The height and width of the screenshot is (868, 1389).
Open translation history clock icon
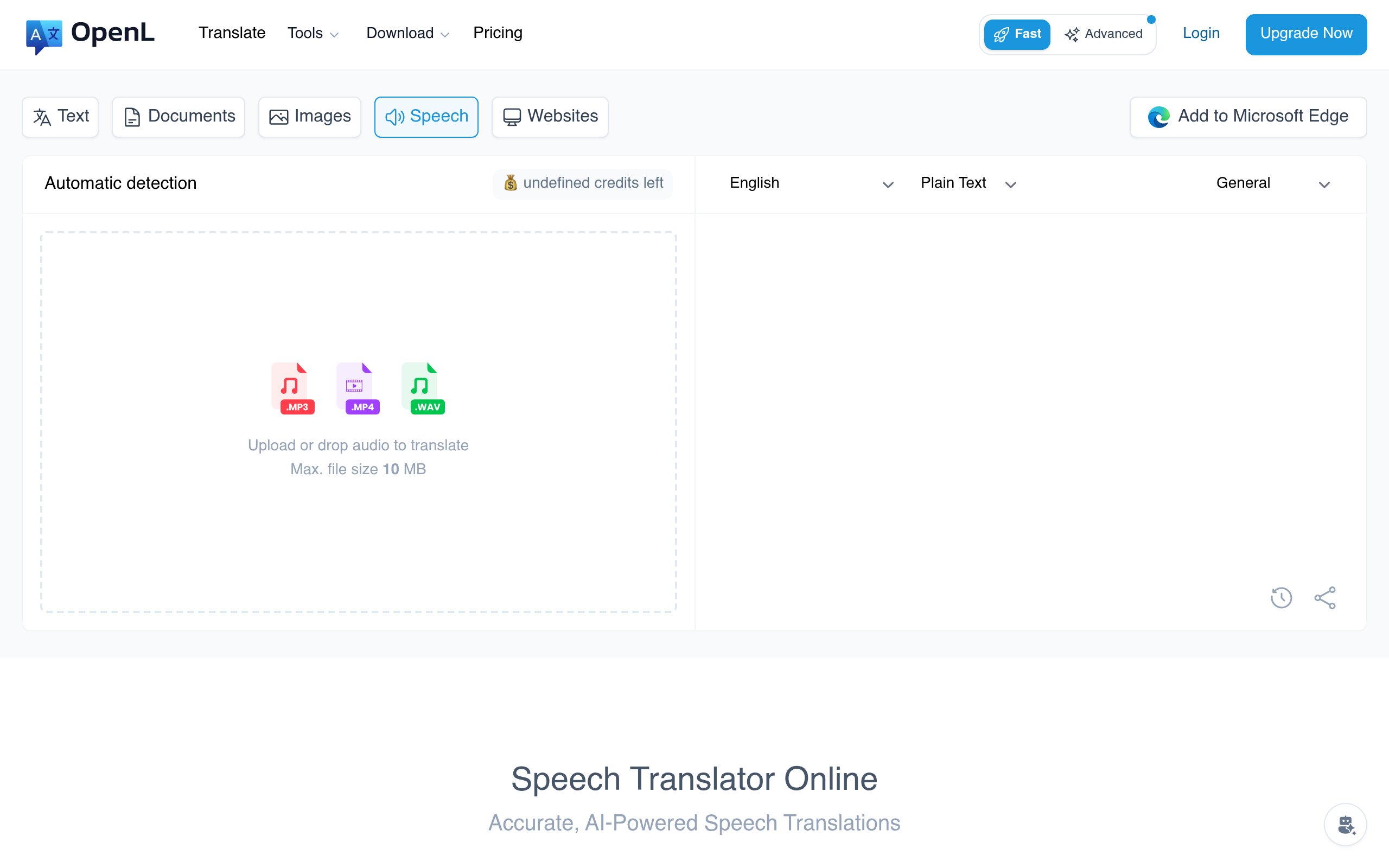tap(1280, 598)
